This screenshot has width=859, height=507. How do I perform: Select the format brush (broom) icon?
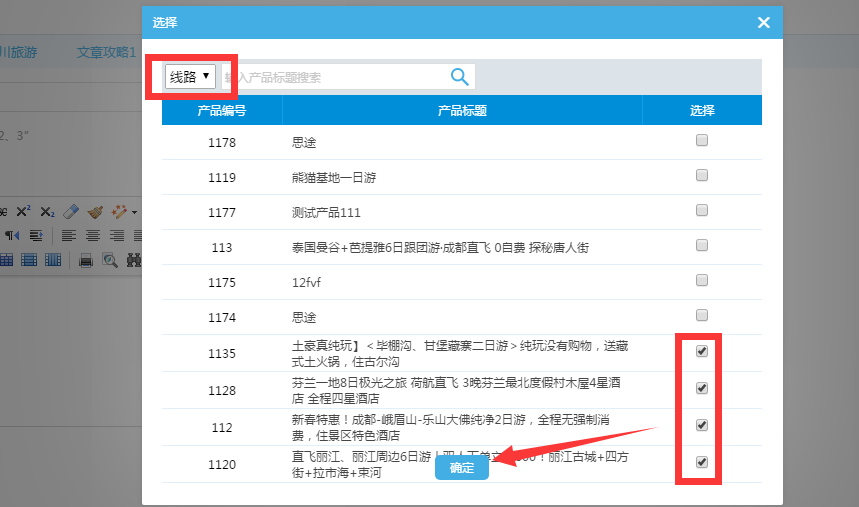[95, 211]
